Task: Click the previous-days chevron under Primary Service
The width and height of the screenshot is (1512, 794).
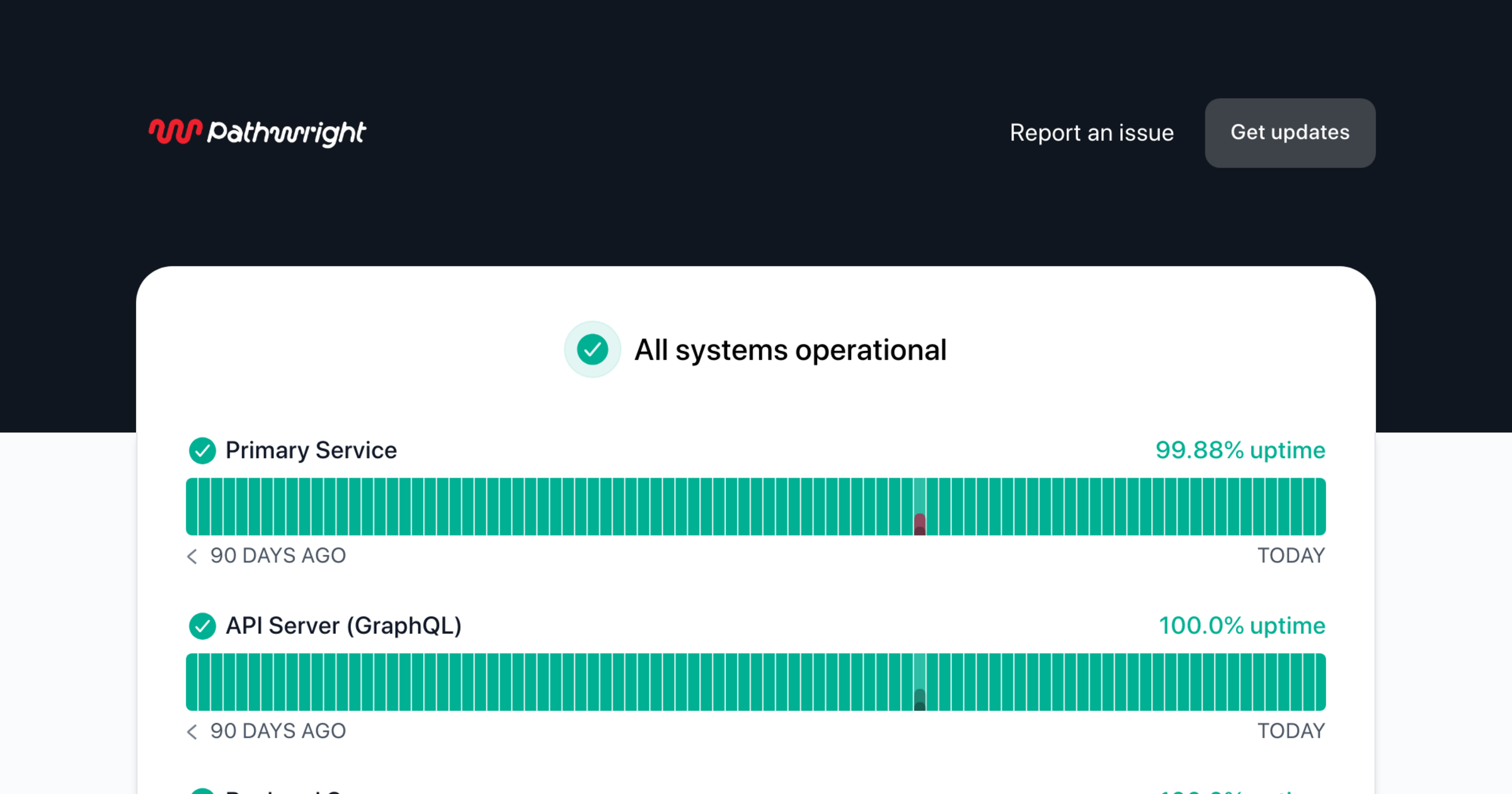Action: point(192,556)
